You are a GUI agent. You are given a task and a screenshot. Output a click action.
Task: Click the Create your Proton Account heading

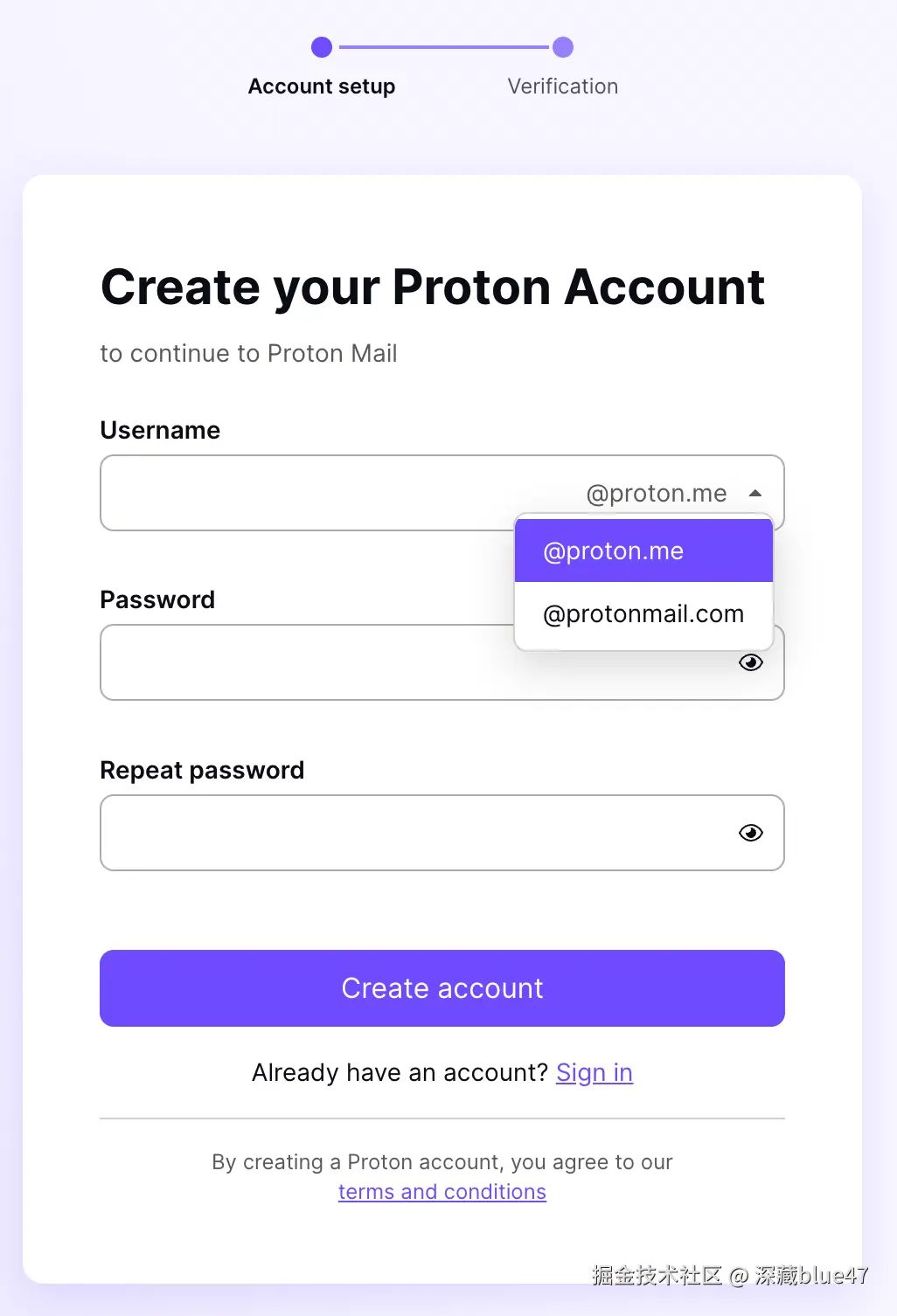point(433,287)
